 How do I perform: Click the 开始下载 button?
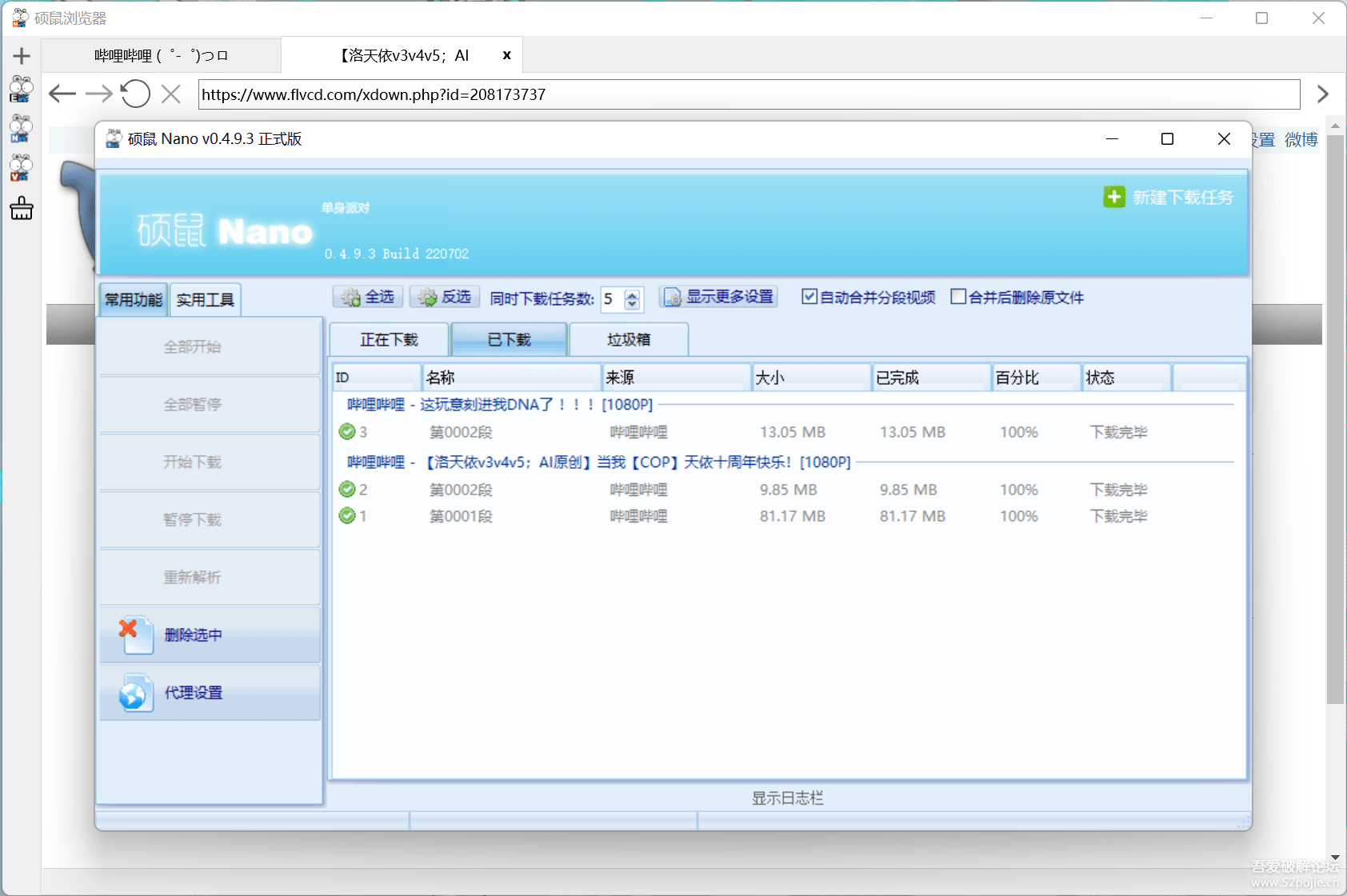click(x=210, y=462)
